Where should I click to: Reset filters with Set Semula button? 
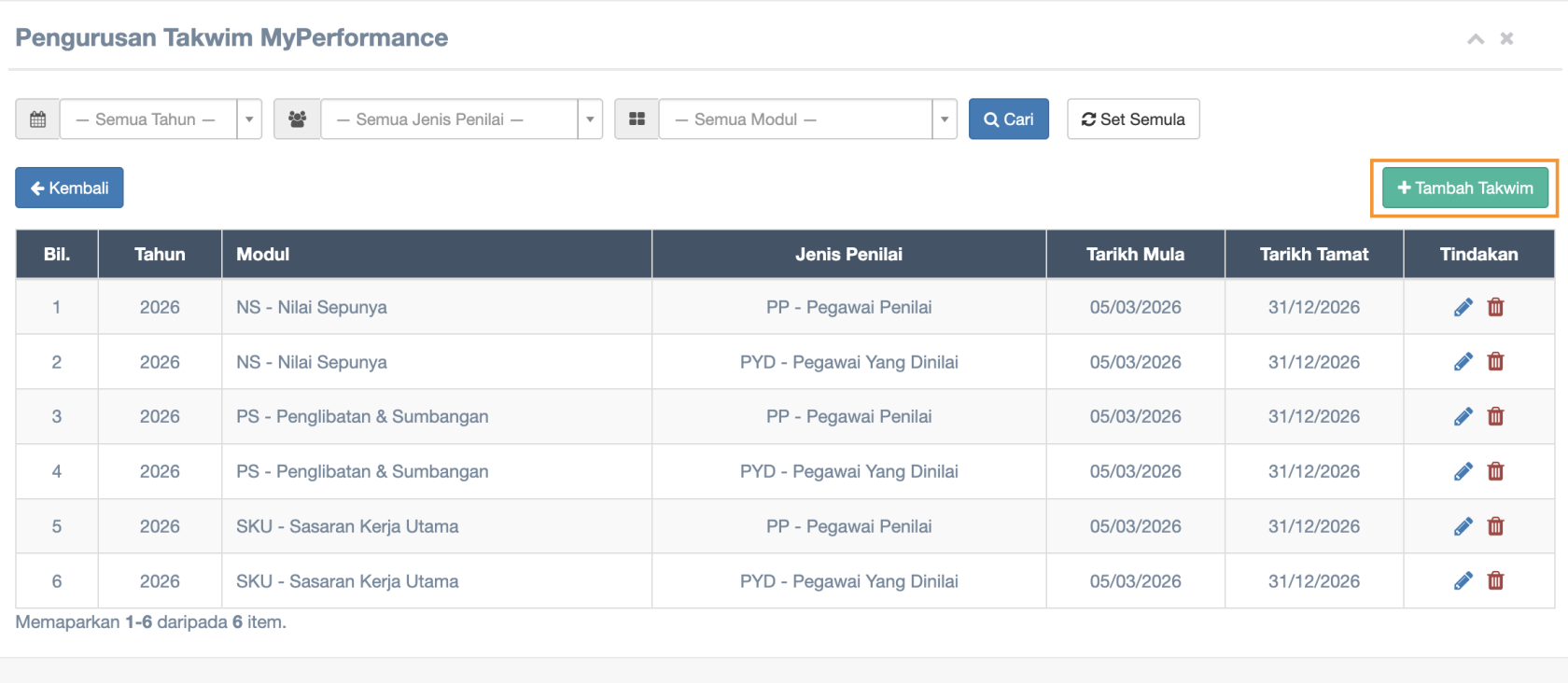pos(1133,119)
